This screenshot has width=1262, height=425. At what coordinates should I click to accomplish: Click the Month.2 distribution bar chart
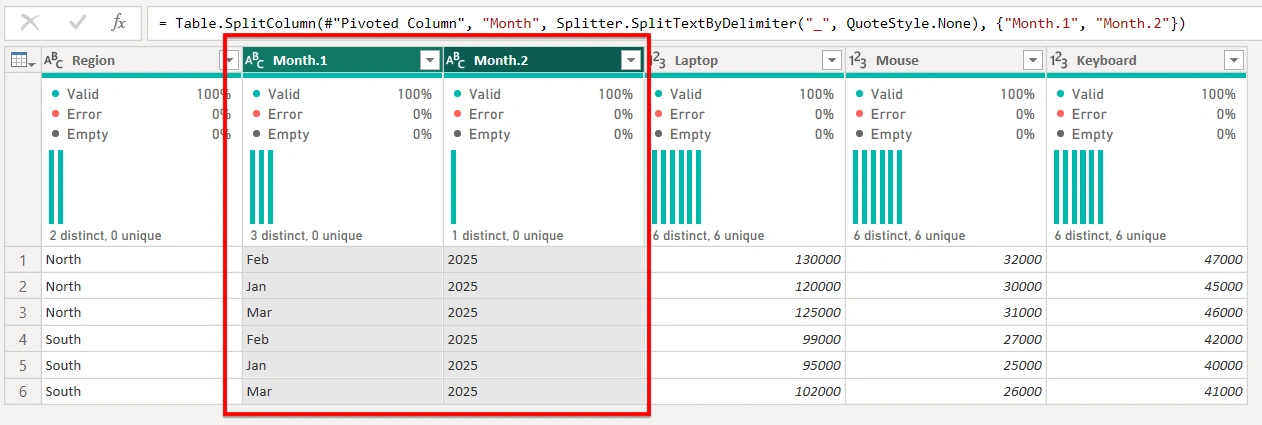[x=453, y=187]
